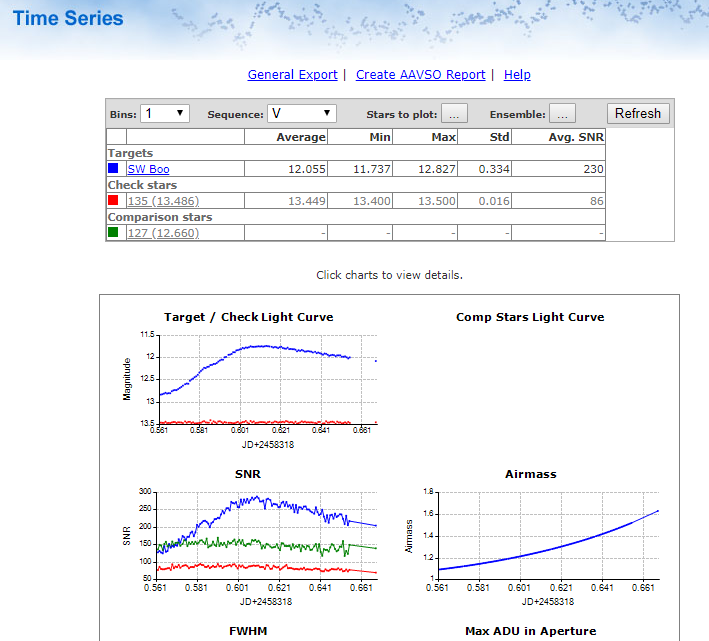Click the General Export link

tap(285, 75)
